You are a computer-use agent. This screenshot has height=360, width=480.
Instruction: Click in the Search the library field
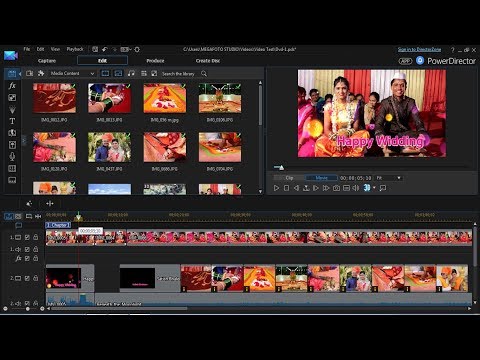pos(178,74)
